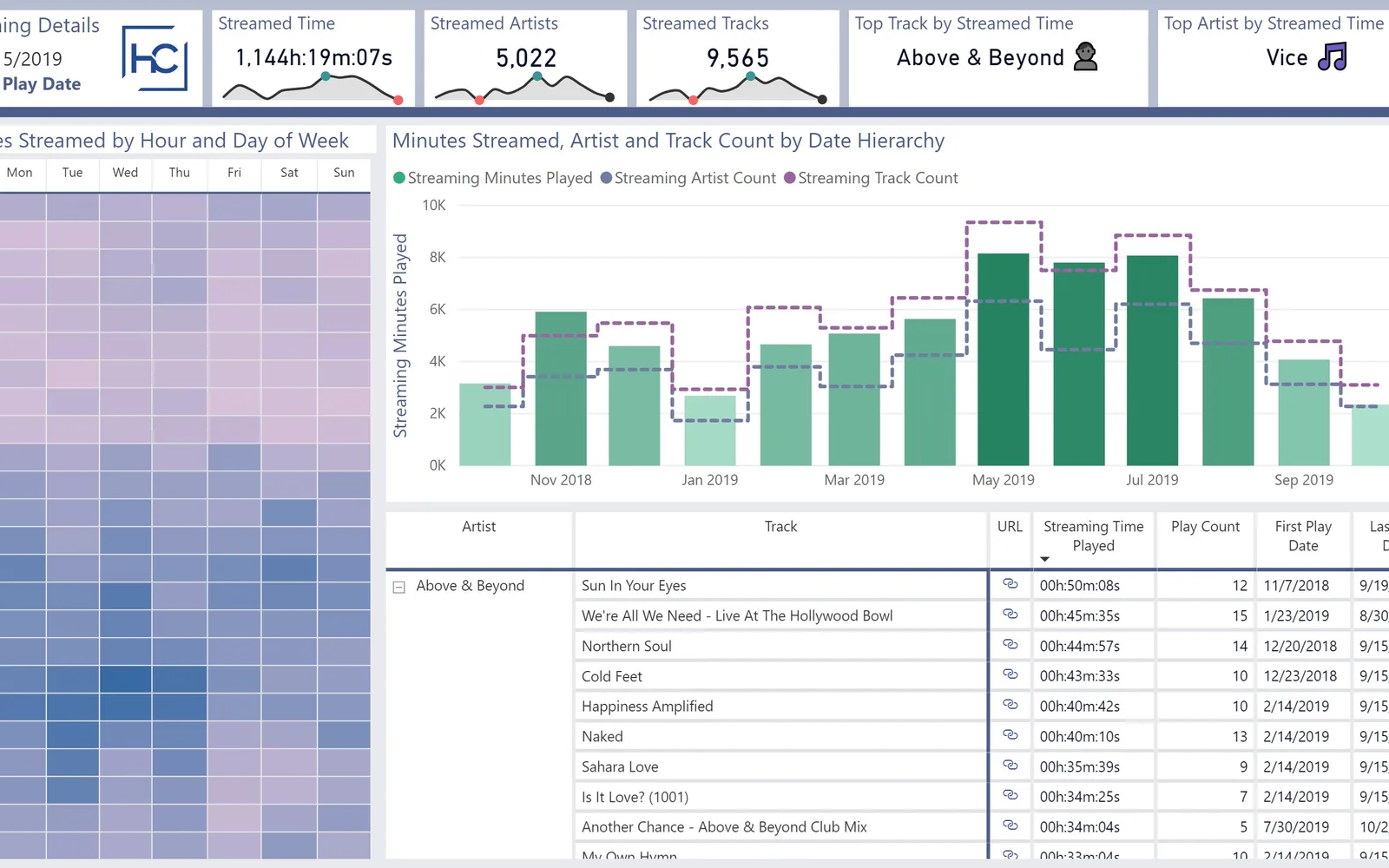Click sort arrow under Streaming Time Played
This screenshot has height=868, width=1389.
coord(1044,559)
